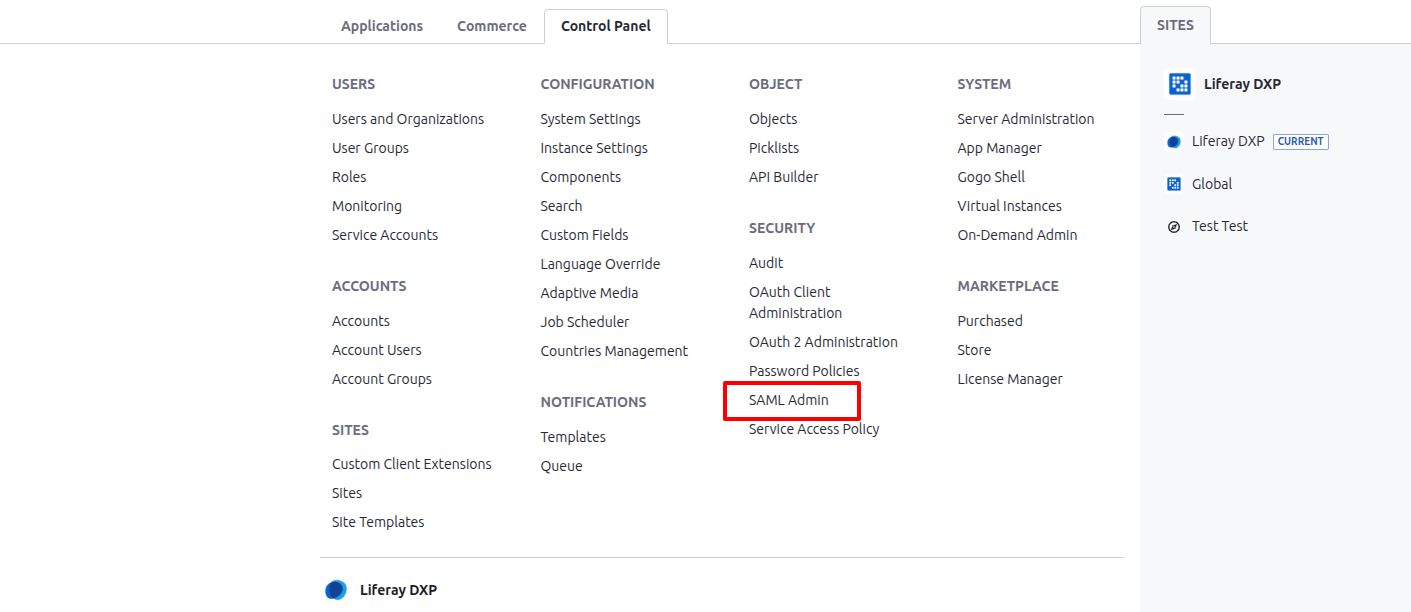1411x612 pixels.
Task: Click Liferay DXP label below the menu
Action: point(398,590)
